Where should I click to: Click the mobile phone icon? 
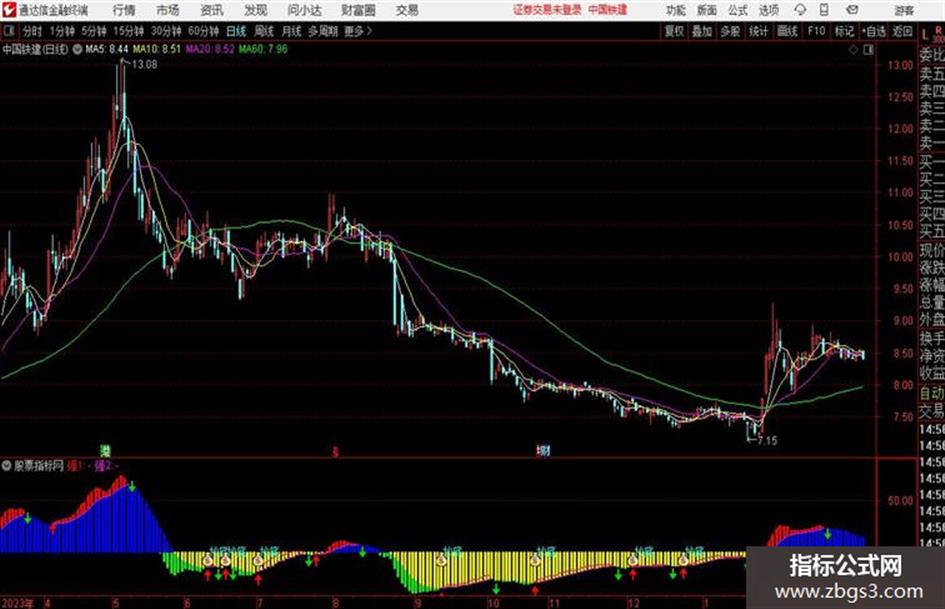tap(824, 10)
